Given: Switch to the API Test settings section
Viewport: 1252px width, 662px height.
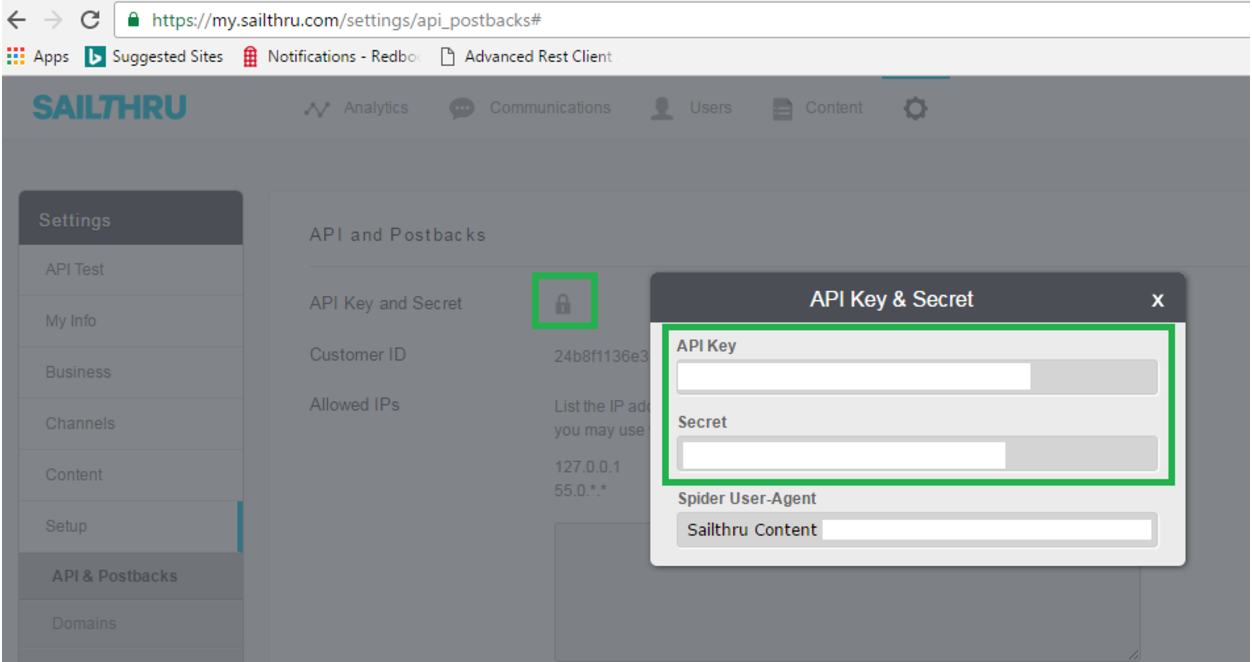Looking at the screenshot, I should coord(68,269).
